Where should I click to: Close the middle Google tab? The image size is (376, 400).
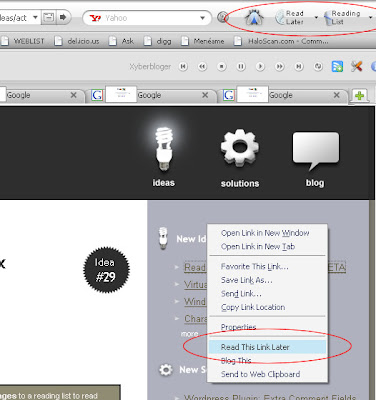(205, 95)
